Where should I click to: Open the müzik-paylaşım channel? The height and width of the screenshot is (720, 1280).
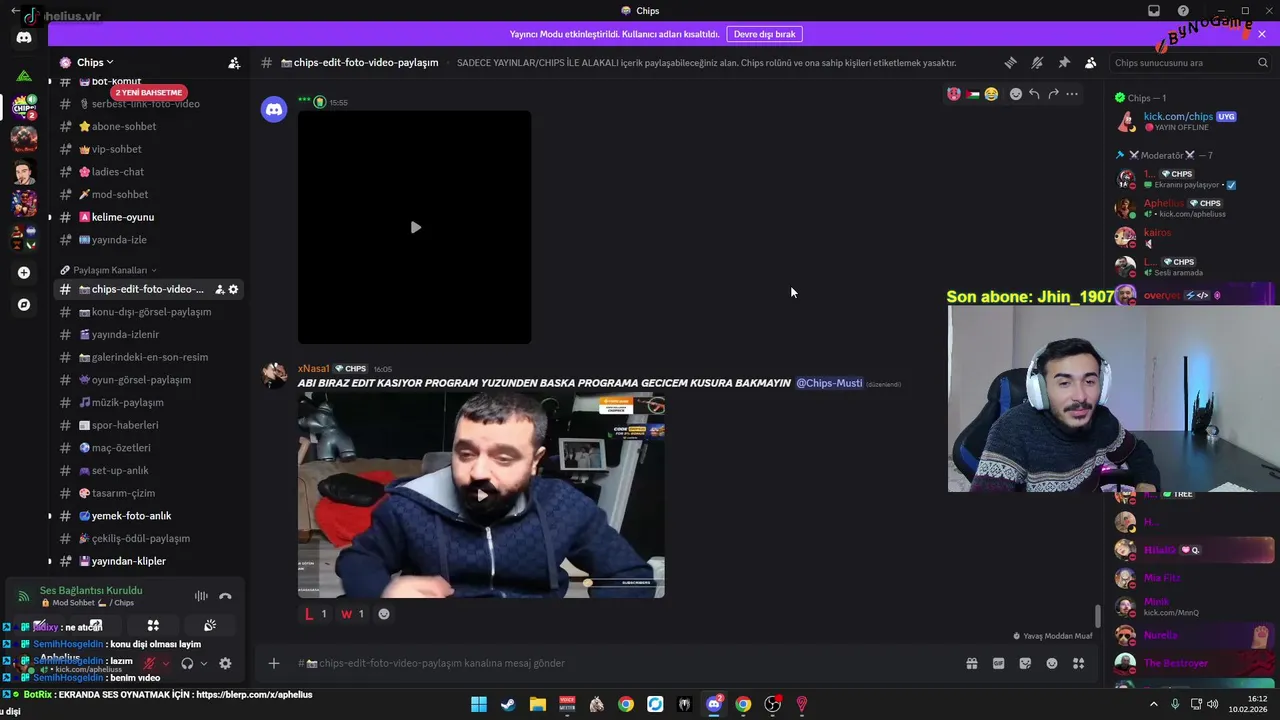click(146, 402)
